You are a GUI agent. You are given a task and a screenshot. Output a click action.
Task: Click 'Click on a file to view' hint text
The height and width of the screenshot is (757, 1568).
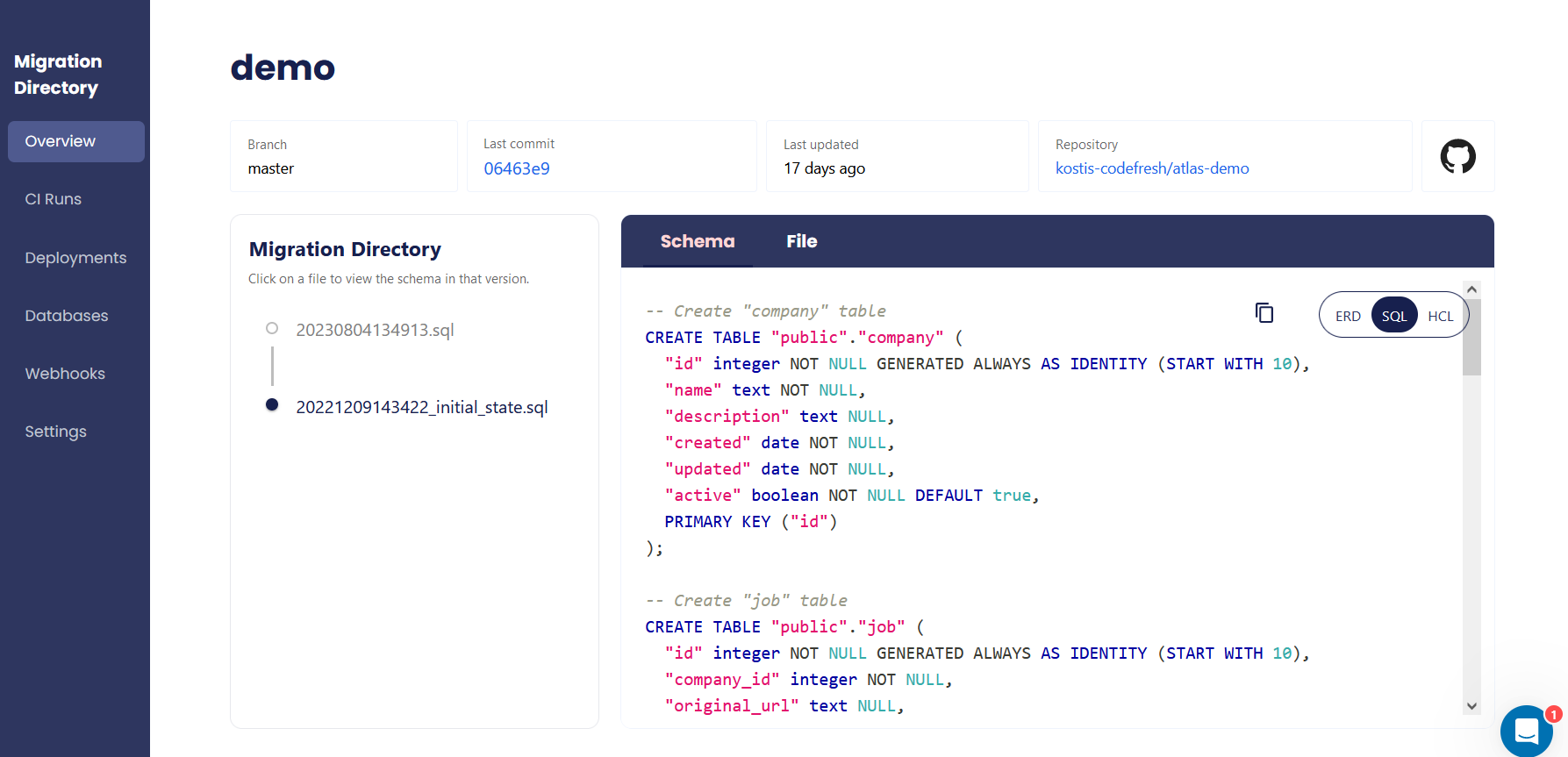[x=389, y=279]
